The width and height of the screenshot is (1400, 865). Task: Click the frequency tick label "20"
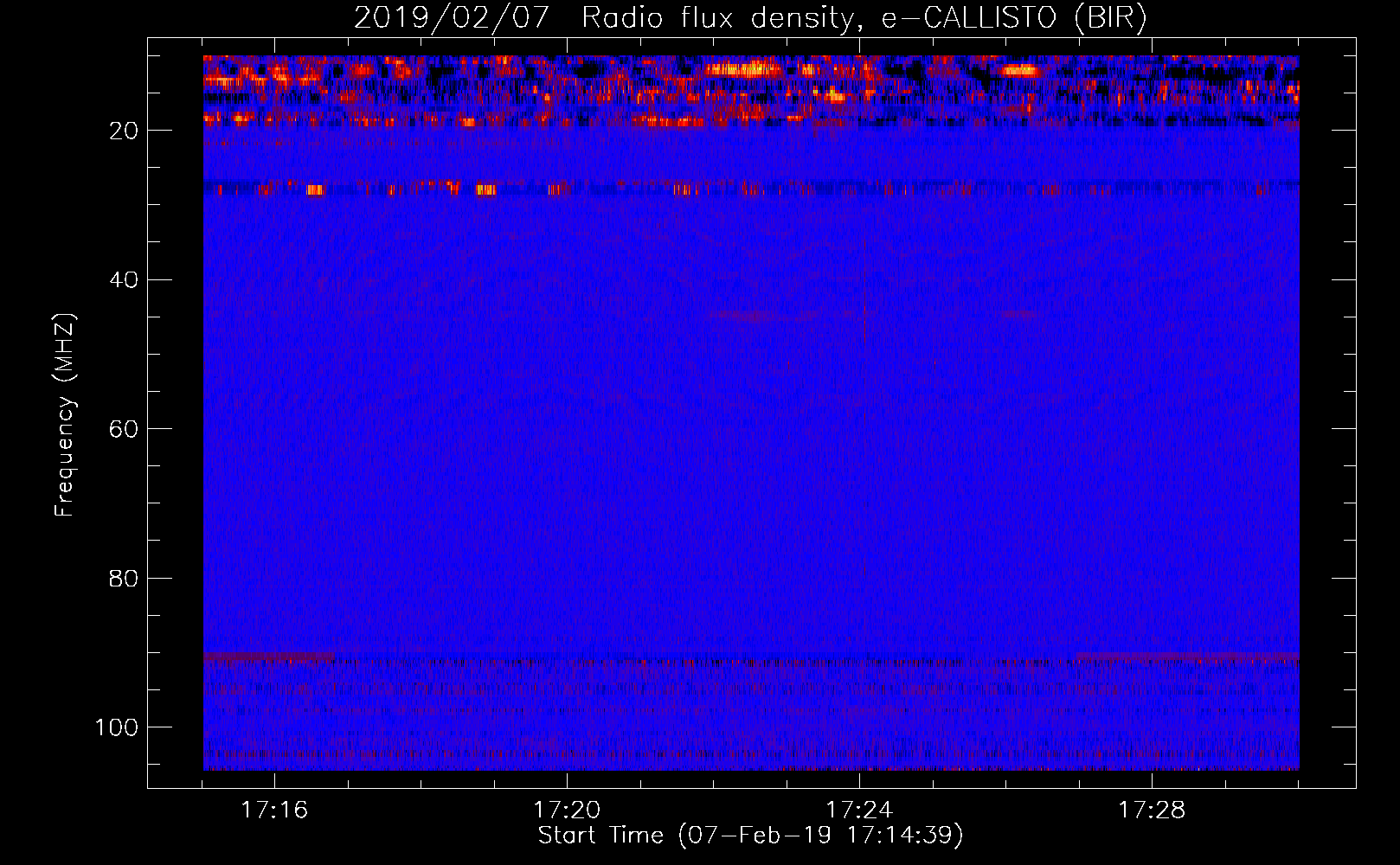(125, 131)
